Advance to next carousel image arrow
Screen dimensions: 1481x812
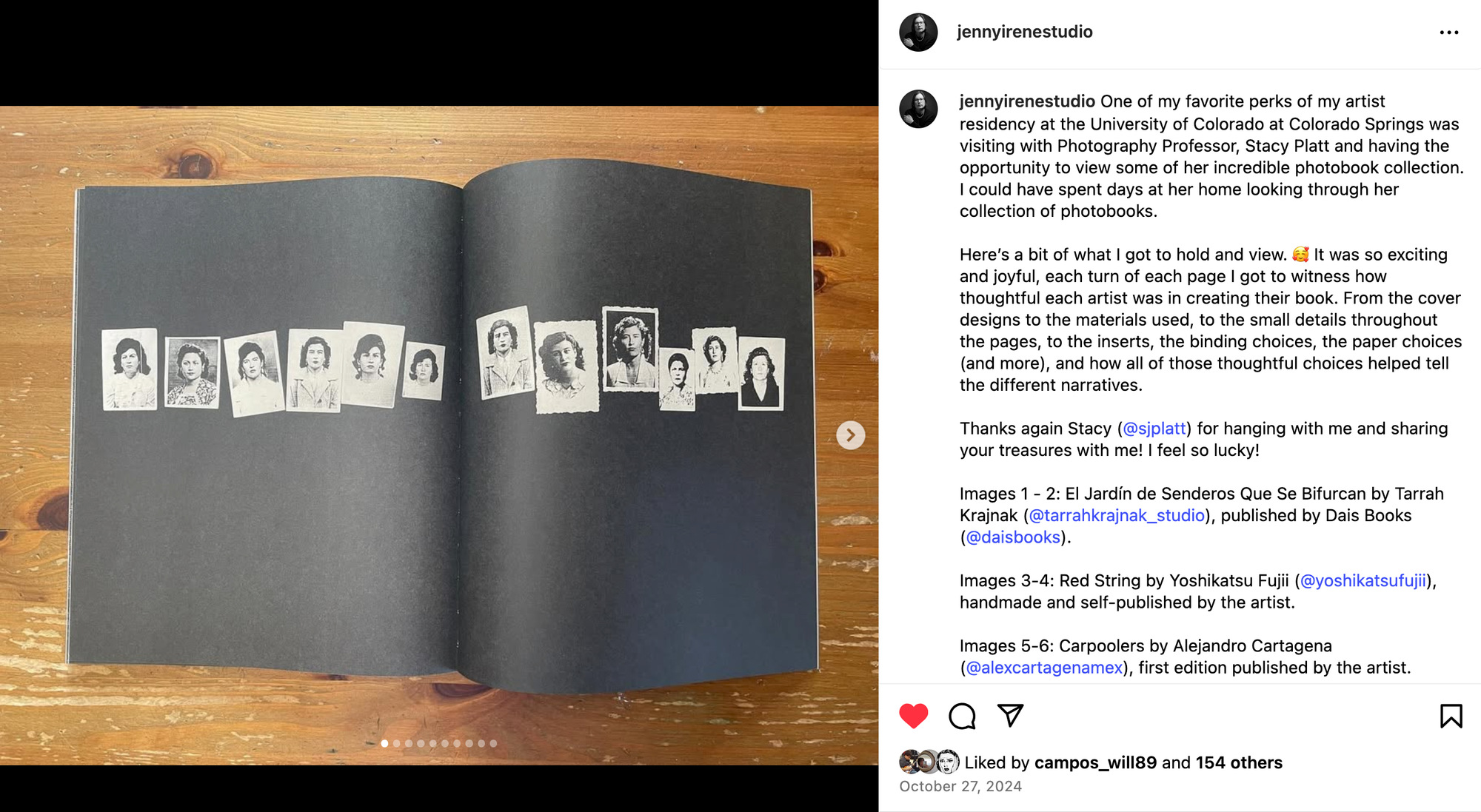coord(850,435)
